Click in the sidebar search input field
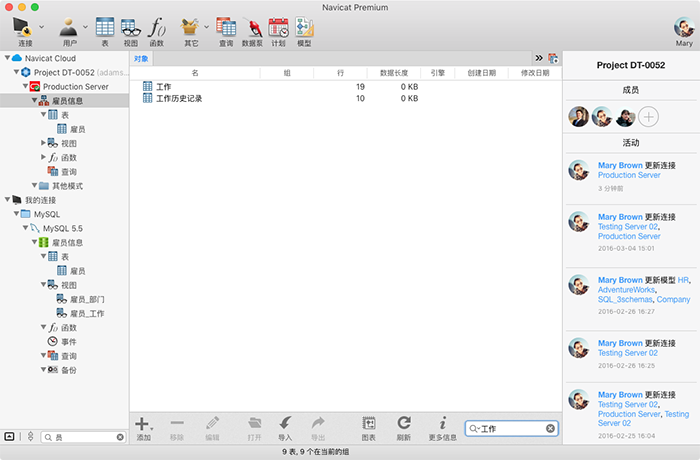The image size is (700, 460). [85, 437]
